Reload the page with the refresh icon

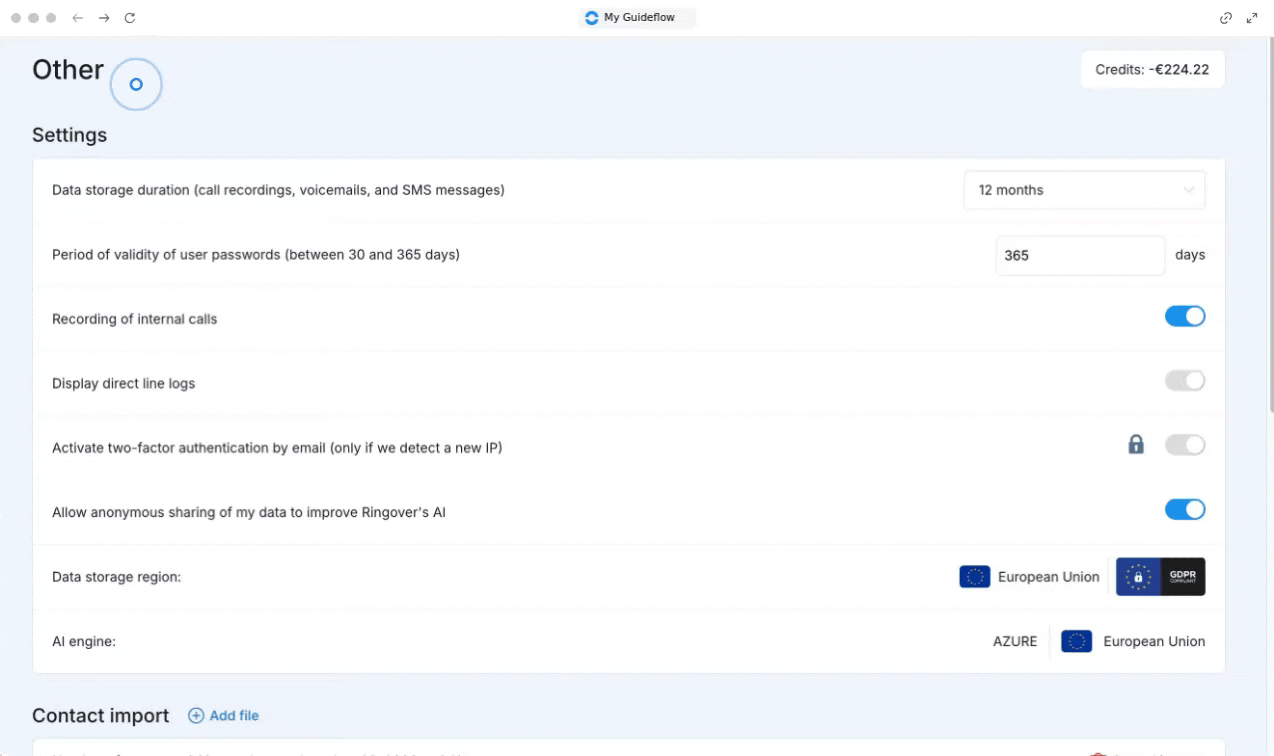[x=130, y=18]
